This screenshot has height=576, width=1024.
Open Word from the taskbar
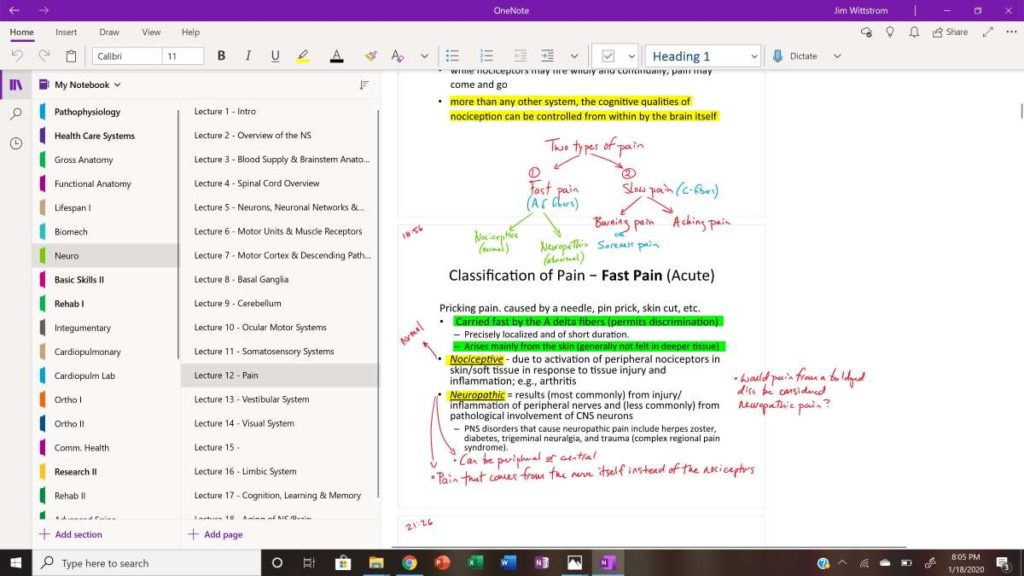coord(508,563)
